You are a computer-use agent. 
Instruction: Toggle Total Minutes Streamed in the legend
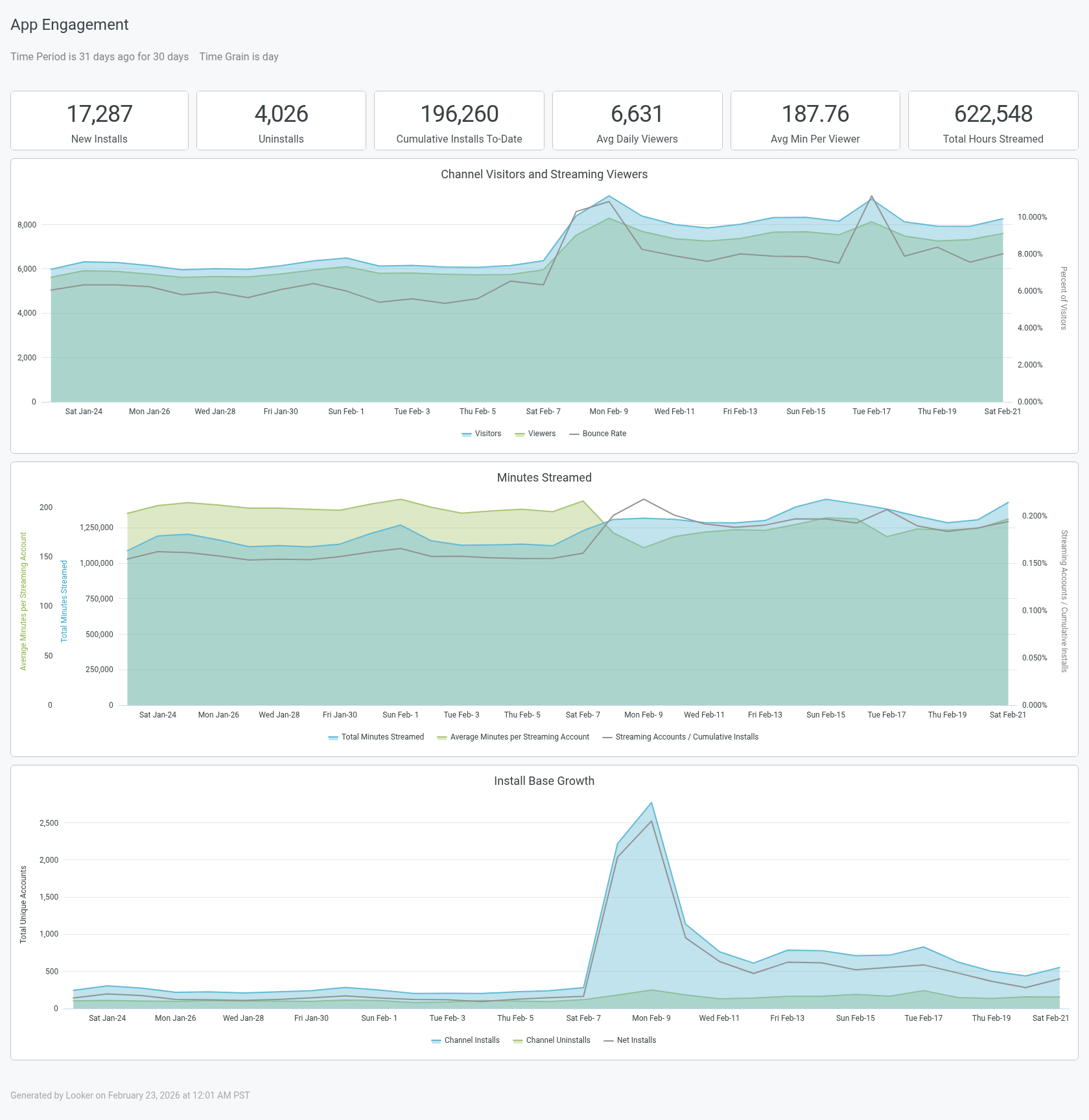click(382, 737)
